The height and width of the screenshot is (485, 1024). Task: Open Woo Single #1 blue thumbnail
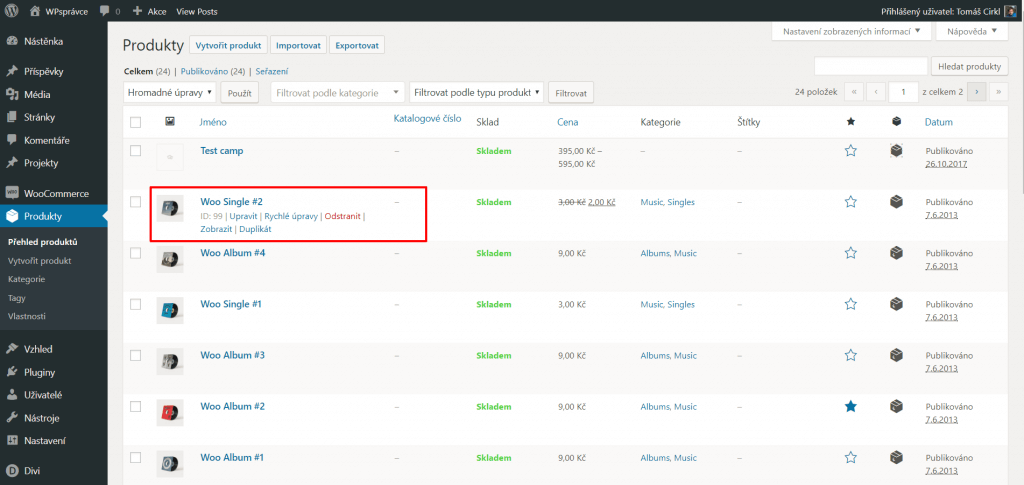pyautogui.click(x=170, y=310)
